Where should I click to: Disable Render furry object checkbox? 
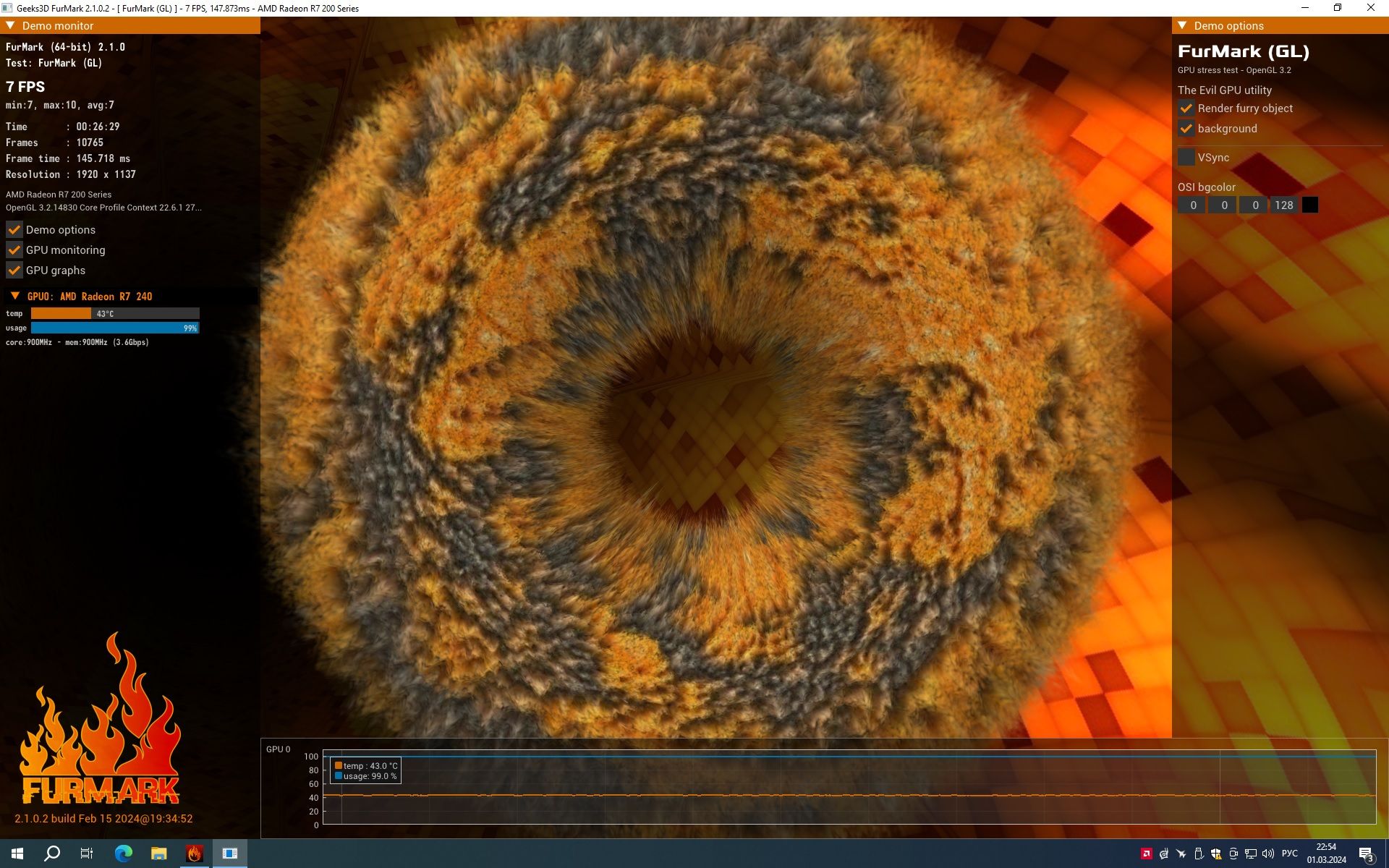[1186, 108]
